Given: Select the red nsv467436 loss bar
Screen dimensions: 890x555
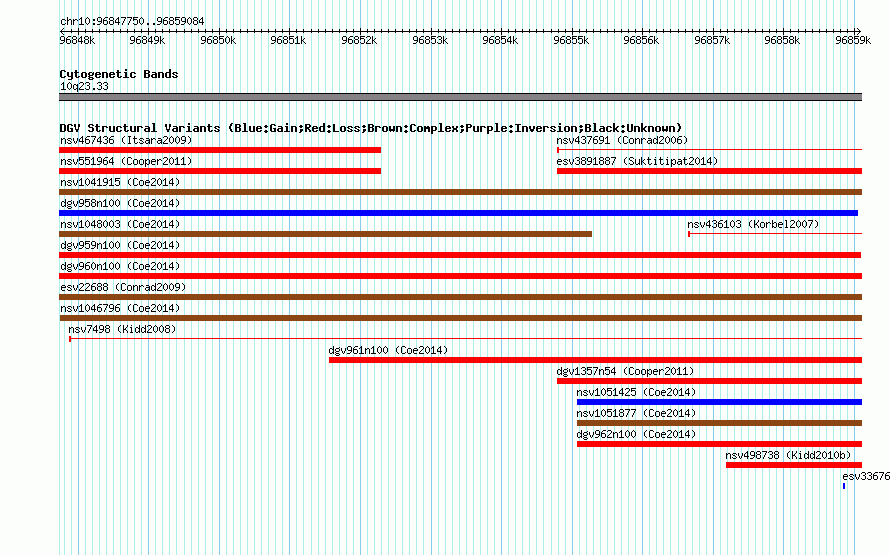Looking at the screenshot, I should (220, 150).
